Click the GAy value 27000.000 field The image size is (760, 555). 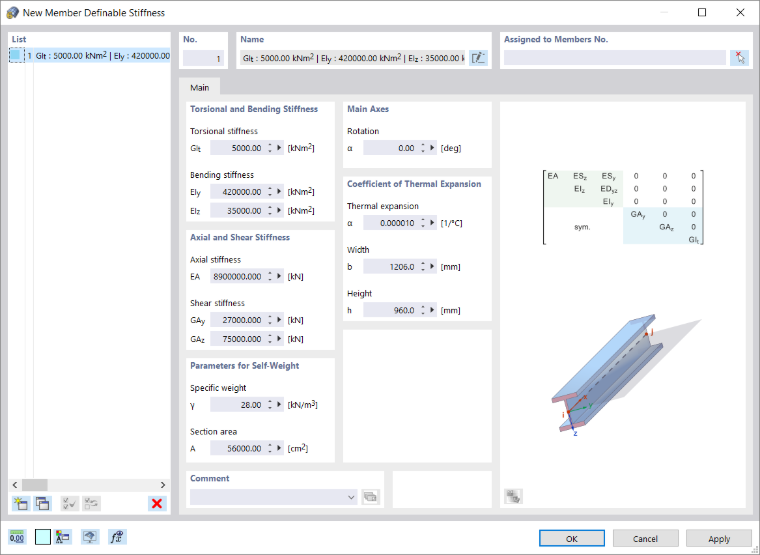[x=238, y=320]
